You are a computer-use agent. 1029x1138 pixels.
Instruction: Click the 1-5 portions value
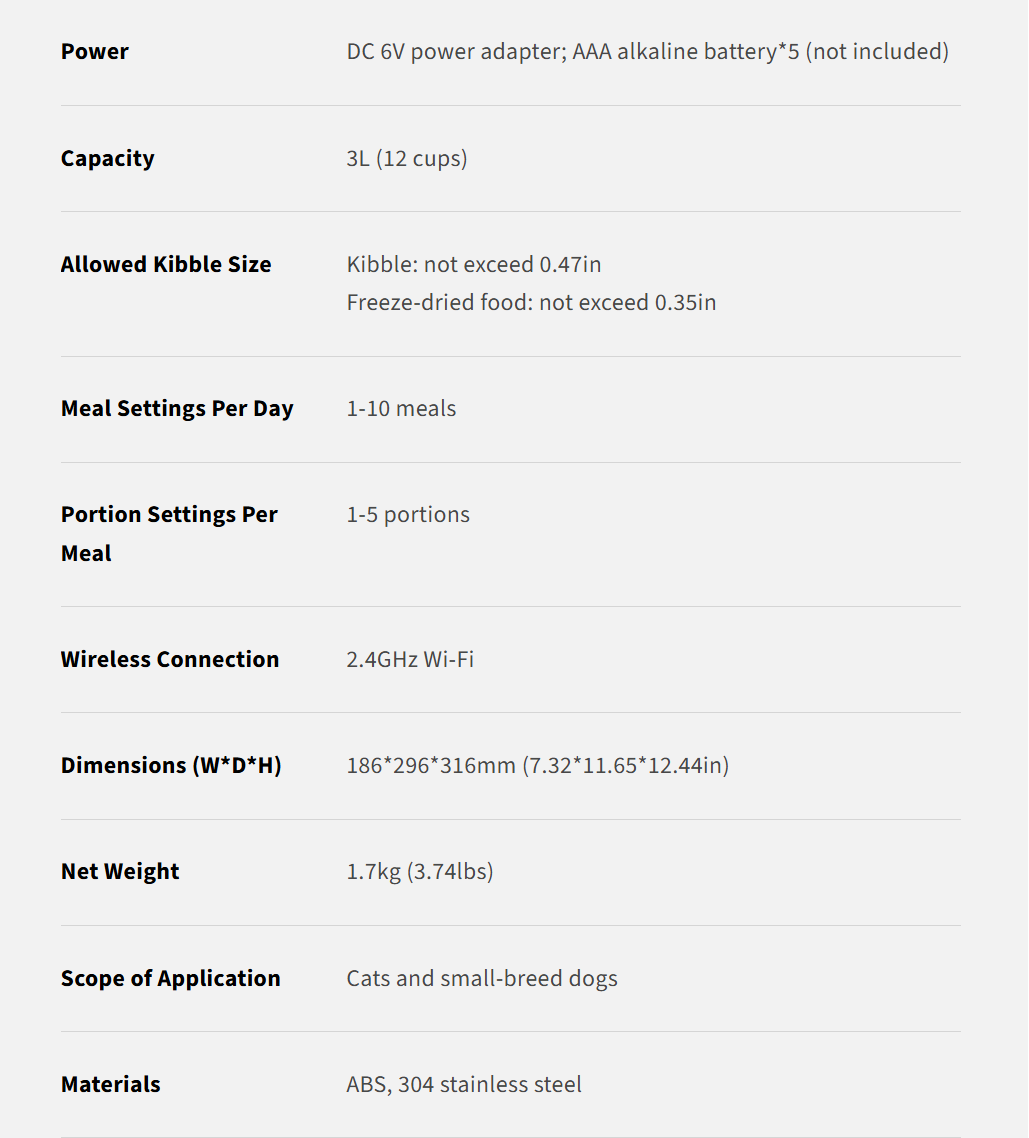pyautogui.click(x=408, y=515)
